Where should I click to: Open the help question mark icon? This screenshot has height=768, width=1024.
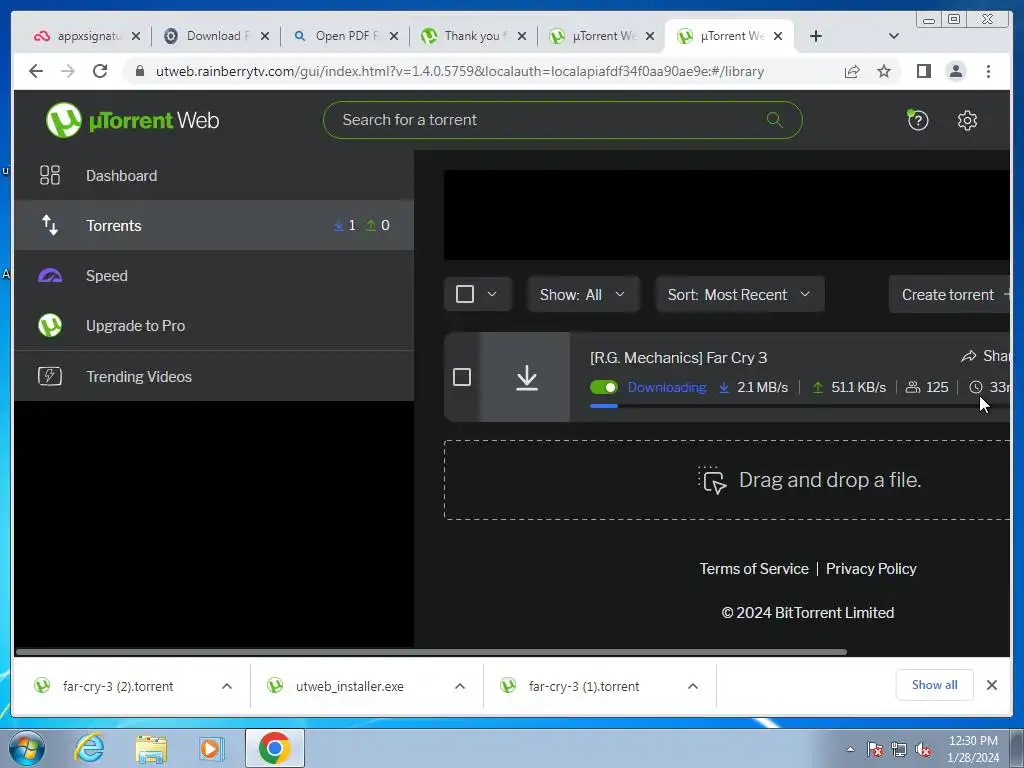[x=918, y=120]
